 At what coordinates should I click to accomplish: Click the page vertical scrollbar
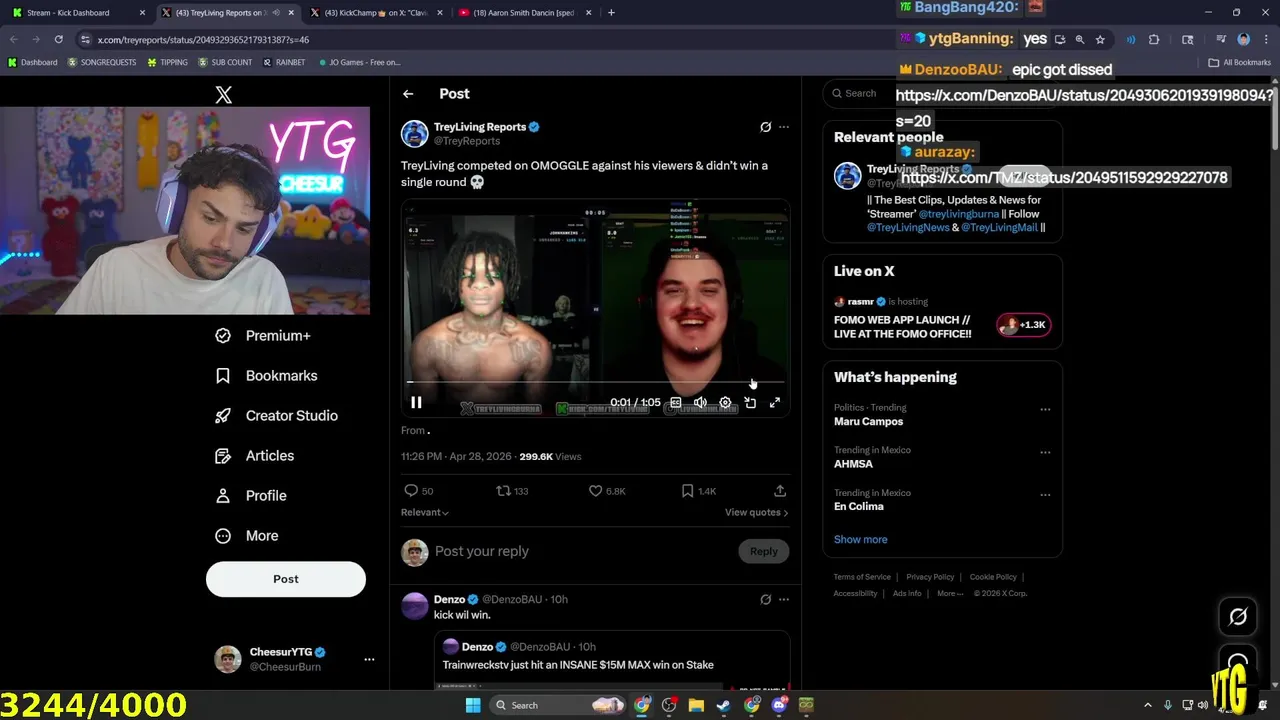click(x=1274, y=120)
